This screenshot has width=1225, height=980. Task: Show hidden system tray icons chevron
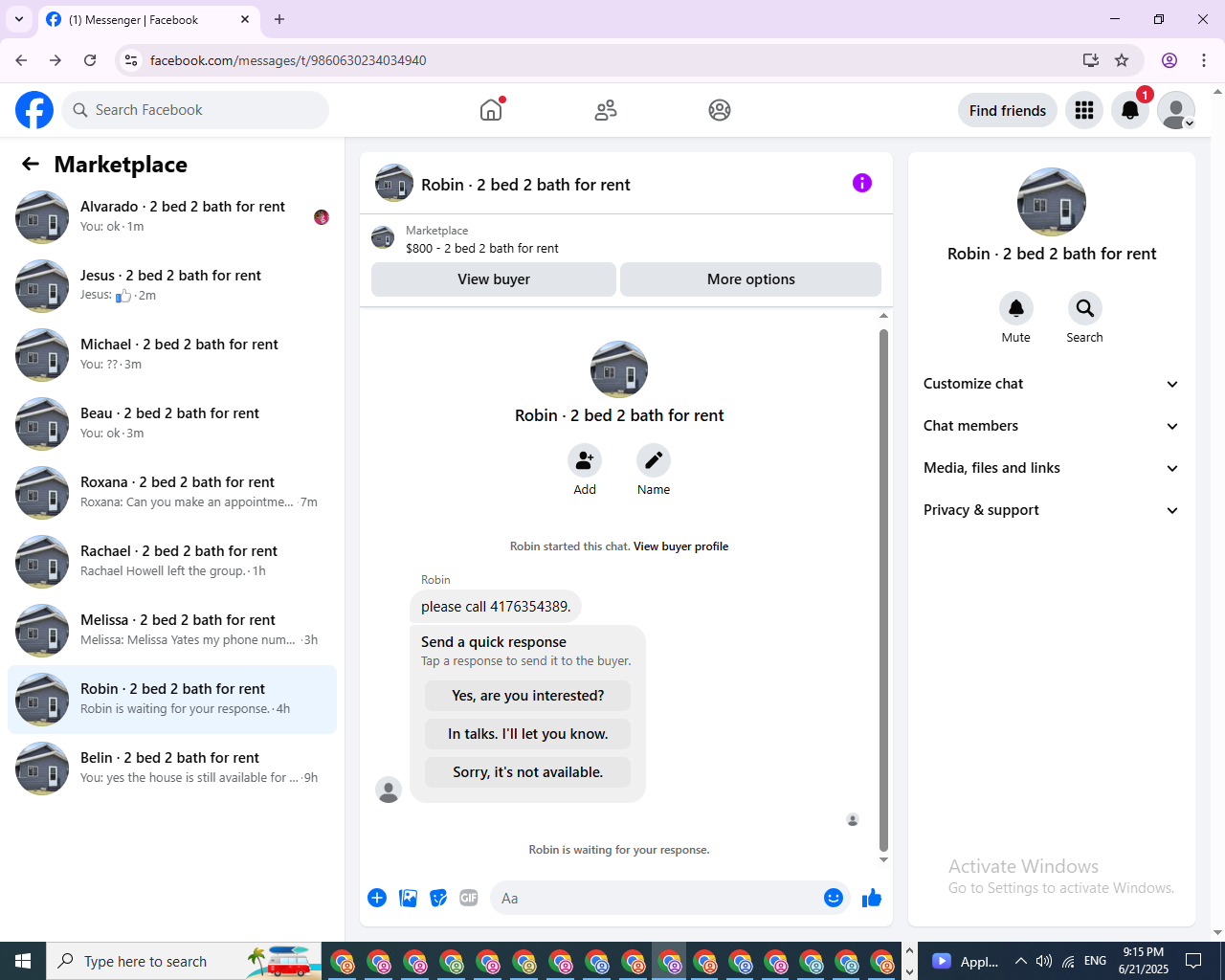point(1020,961)
